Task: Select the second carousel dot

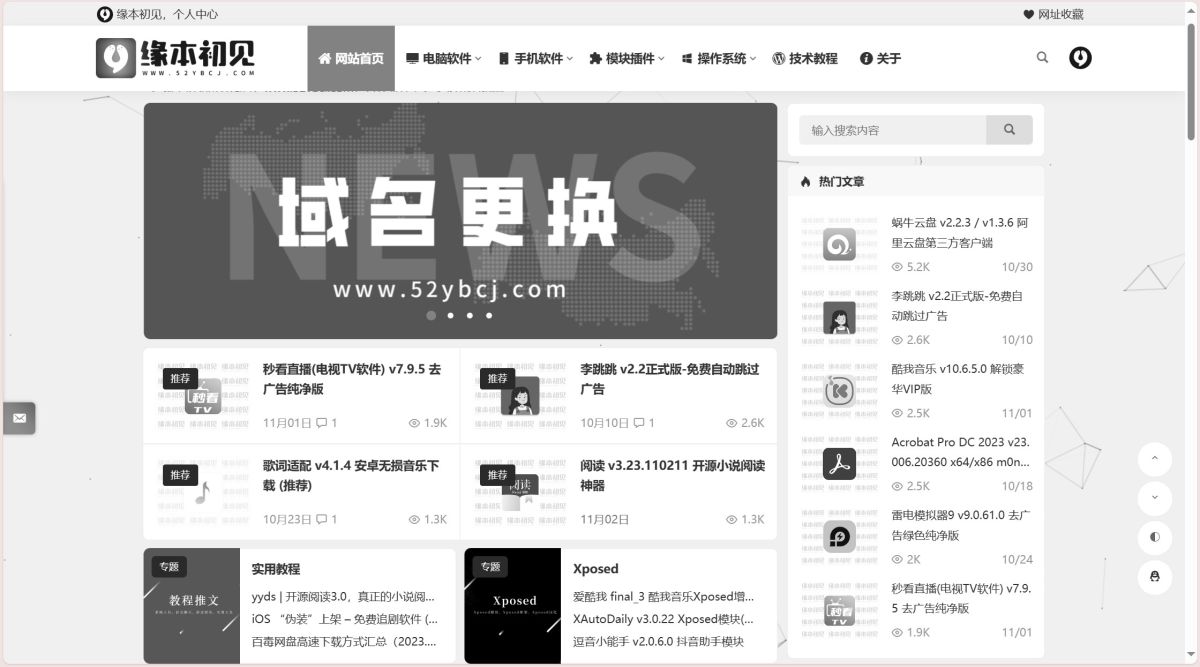Action: coord(450,315)
